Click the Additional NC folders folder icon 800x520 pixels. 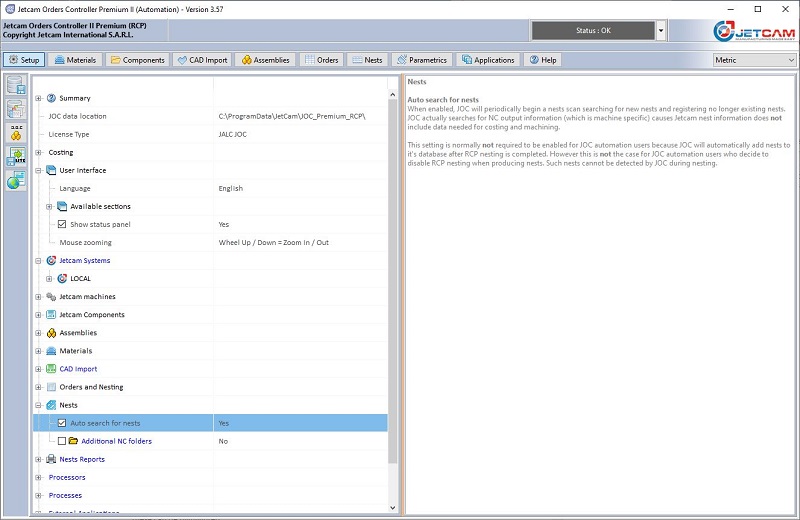pos(73,441)
